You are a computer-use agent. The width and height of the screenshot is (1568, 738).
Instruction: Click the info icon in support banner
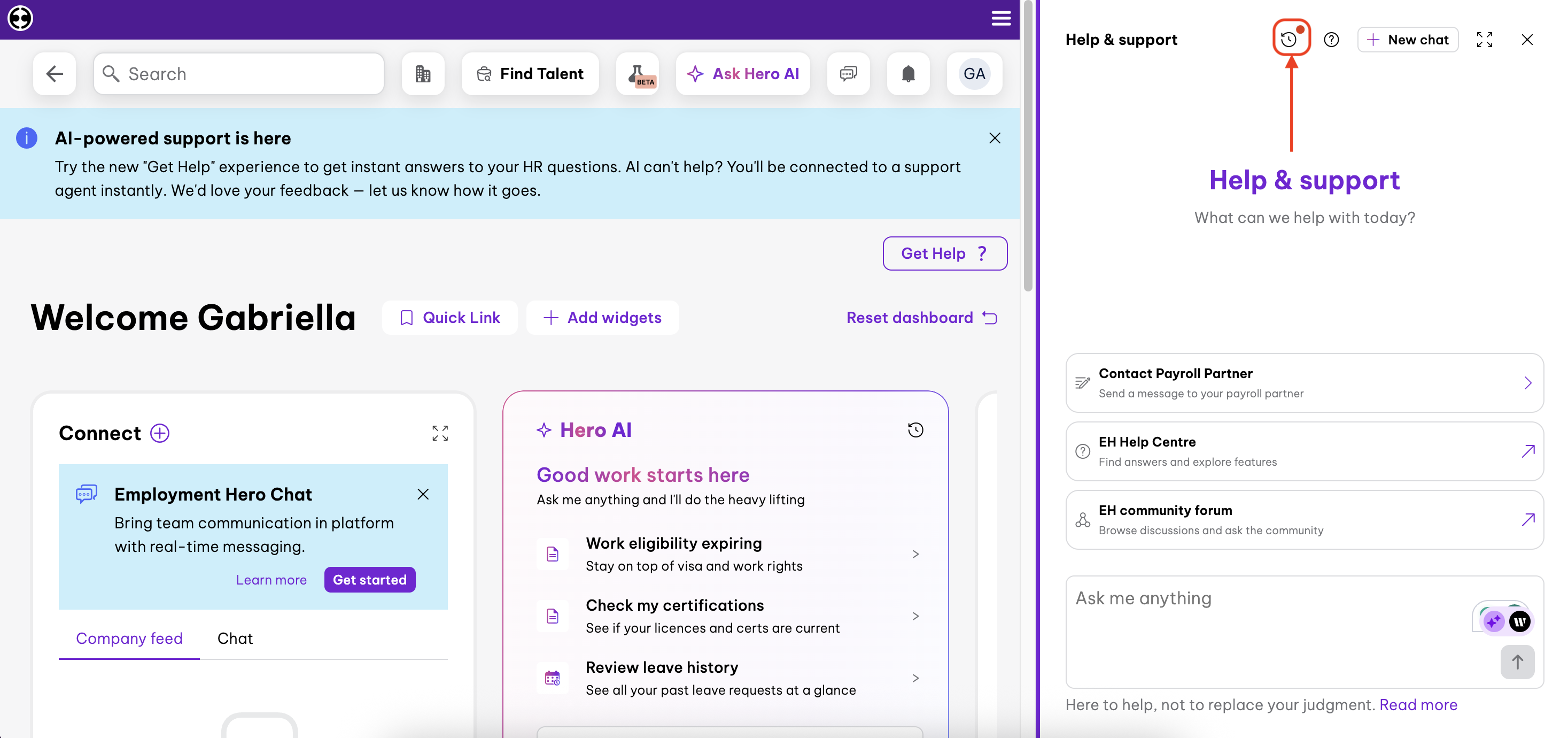[26, 138]
